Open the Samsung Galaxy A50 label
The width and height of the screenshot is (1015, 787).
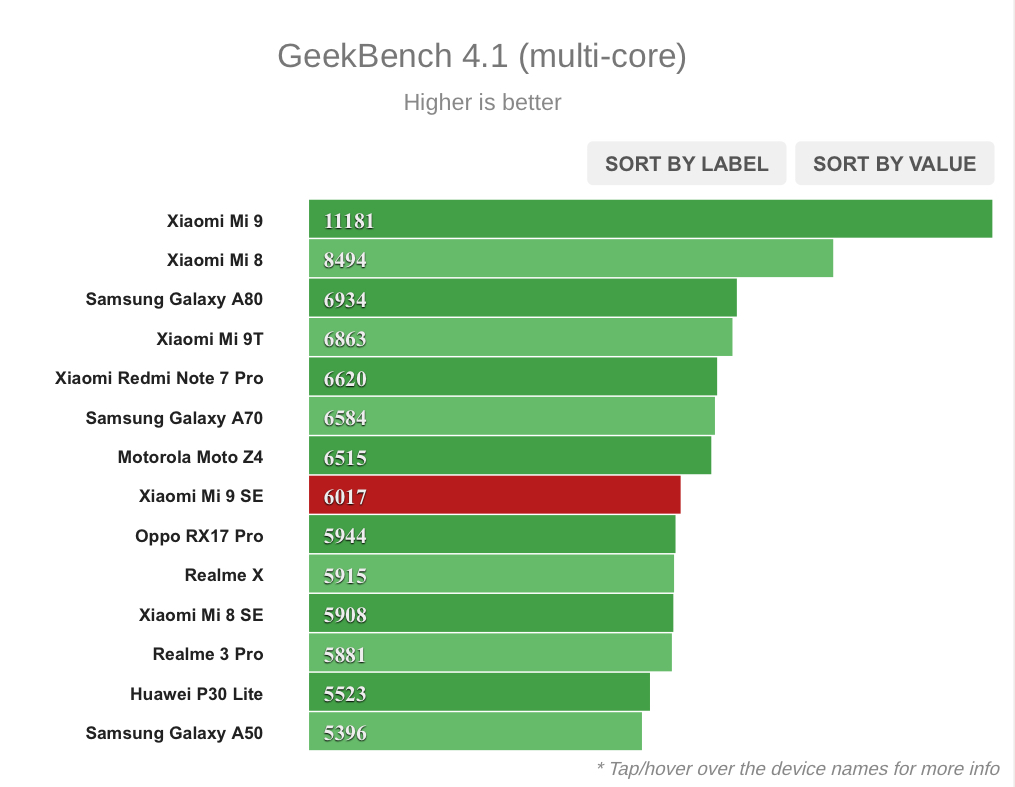click(x=174, y=733)
